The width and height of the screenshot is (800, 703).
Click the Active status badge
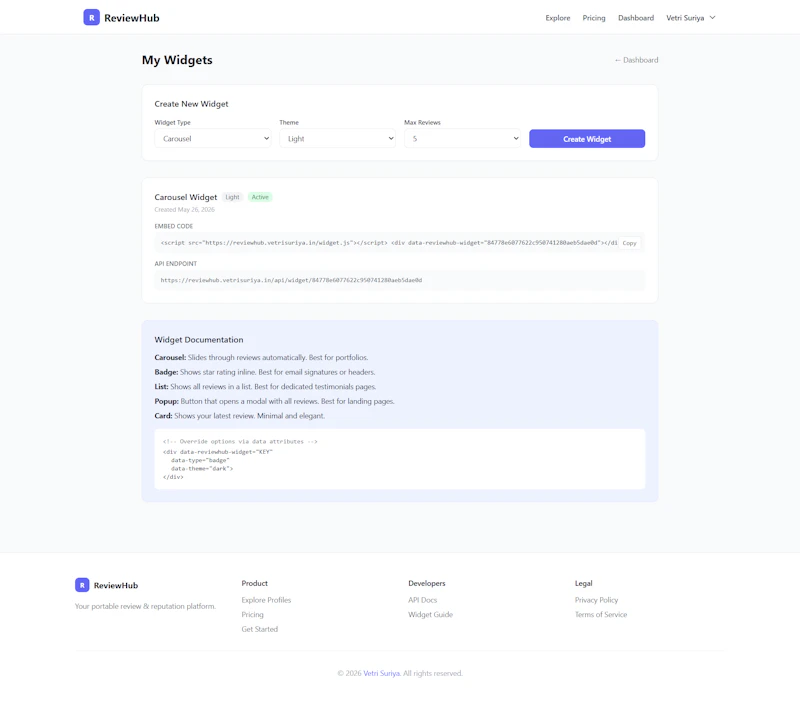pyautogui.click(x=260, y=197)
